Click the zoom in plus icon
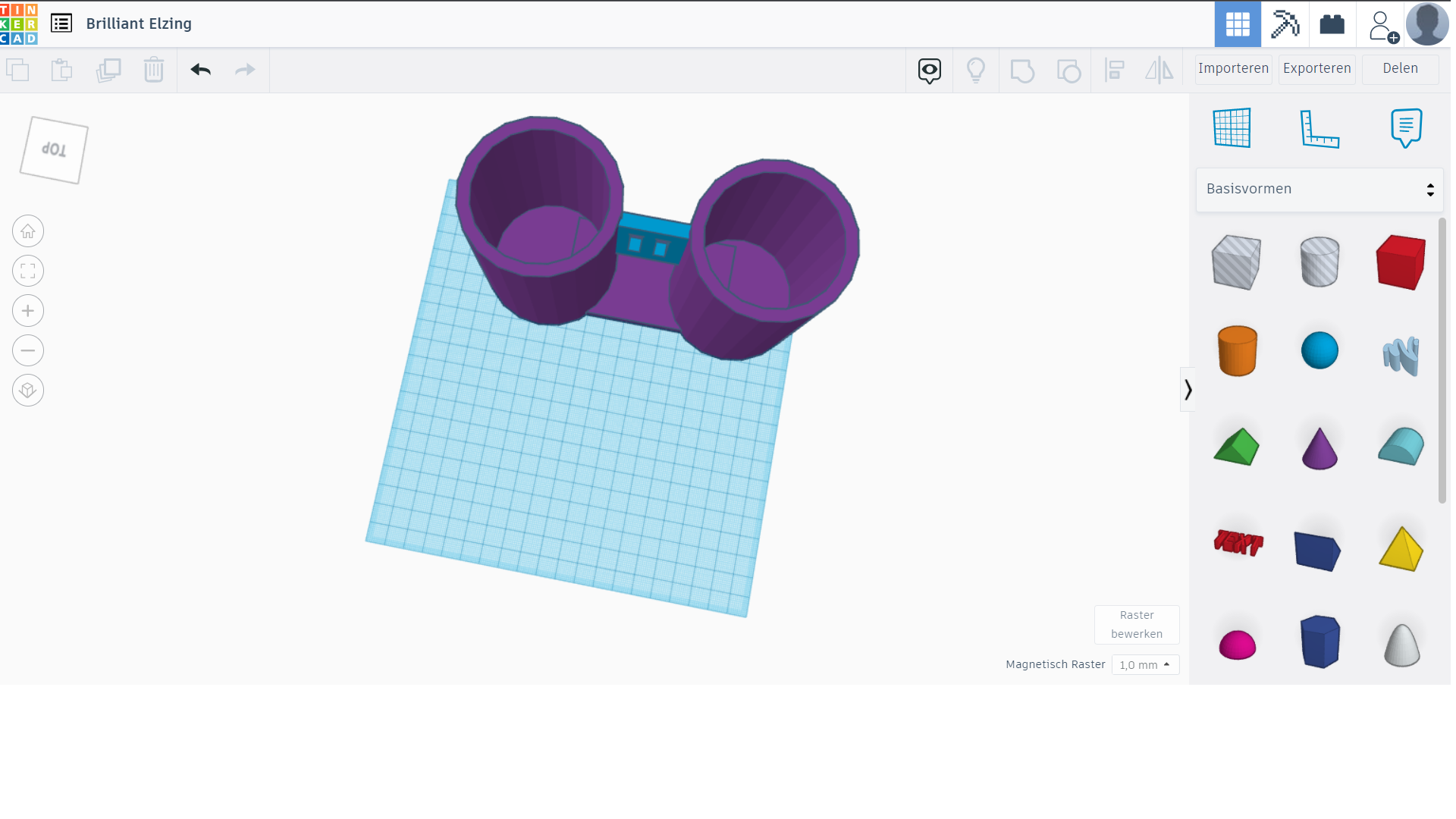 [x=28, y=311]
